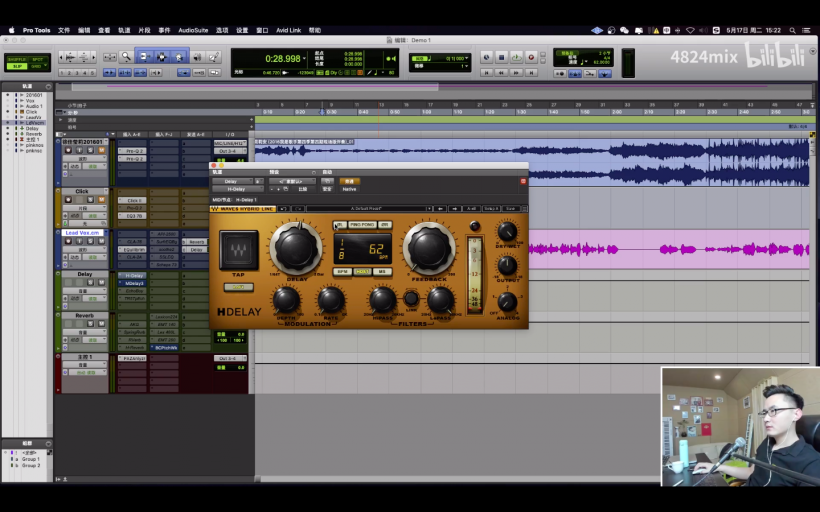Click zoom preset 1 button
Viewport: 820px width, 512px height.
[62, 73]
